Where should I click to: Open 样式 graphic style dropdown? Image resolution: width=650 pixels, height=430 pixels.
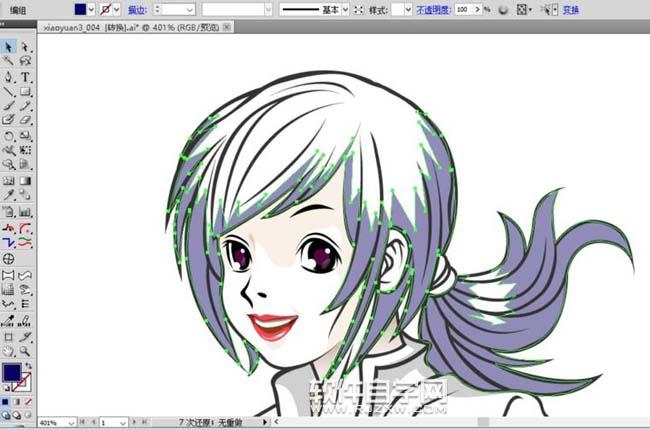click(x=408, y=10)
